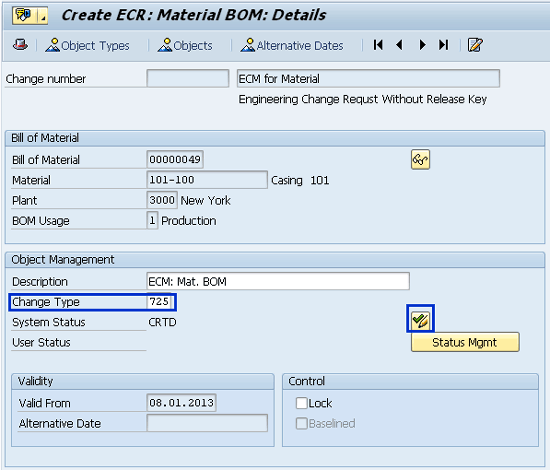Toggle the Lock checkbox
Viewport: 550px width, 470px height.
click(x=301, y=403)
